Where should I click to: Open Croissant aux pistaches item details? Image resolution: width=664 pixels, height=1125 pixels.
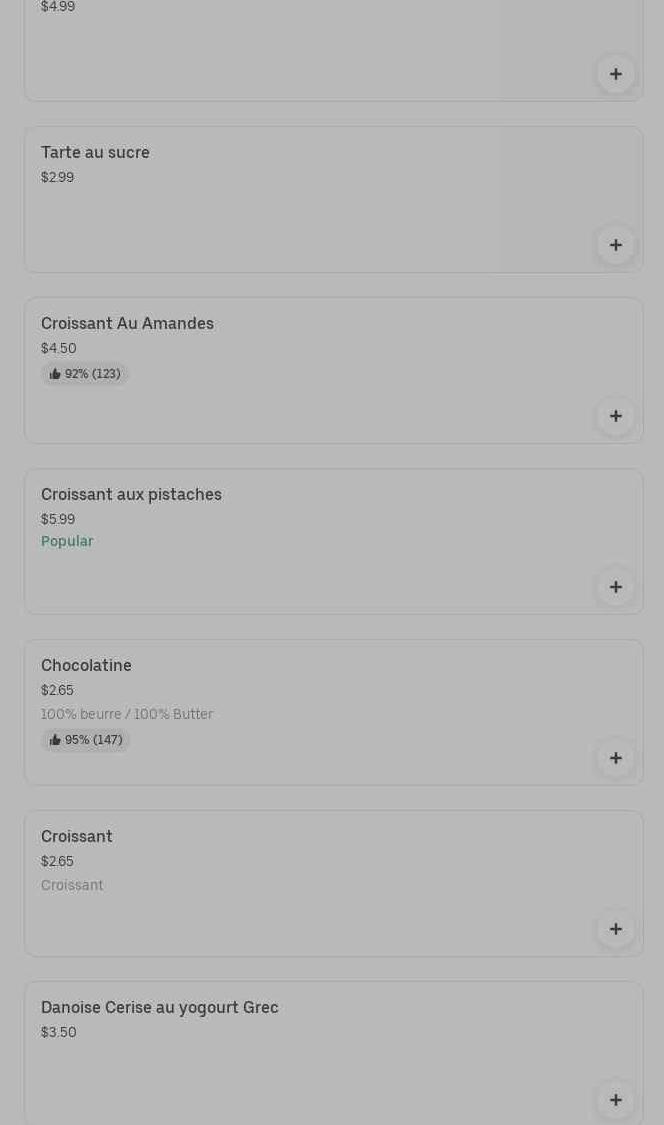pyautogui.click(x=131, y=495)
